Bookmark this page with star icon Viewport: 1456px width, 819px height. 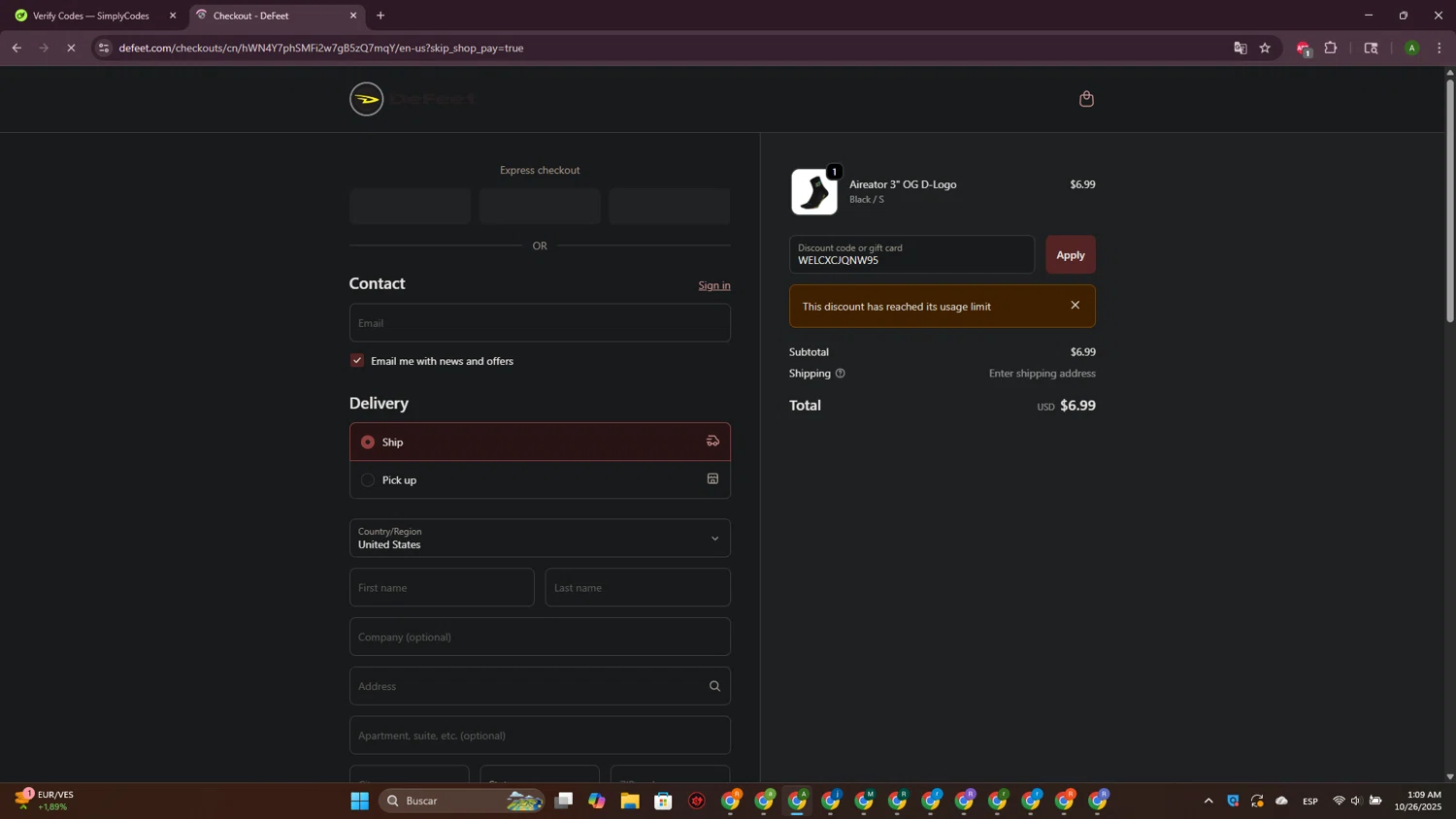click(1265, 48)
